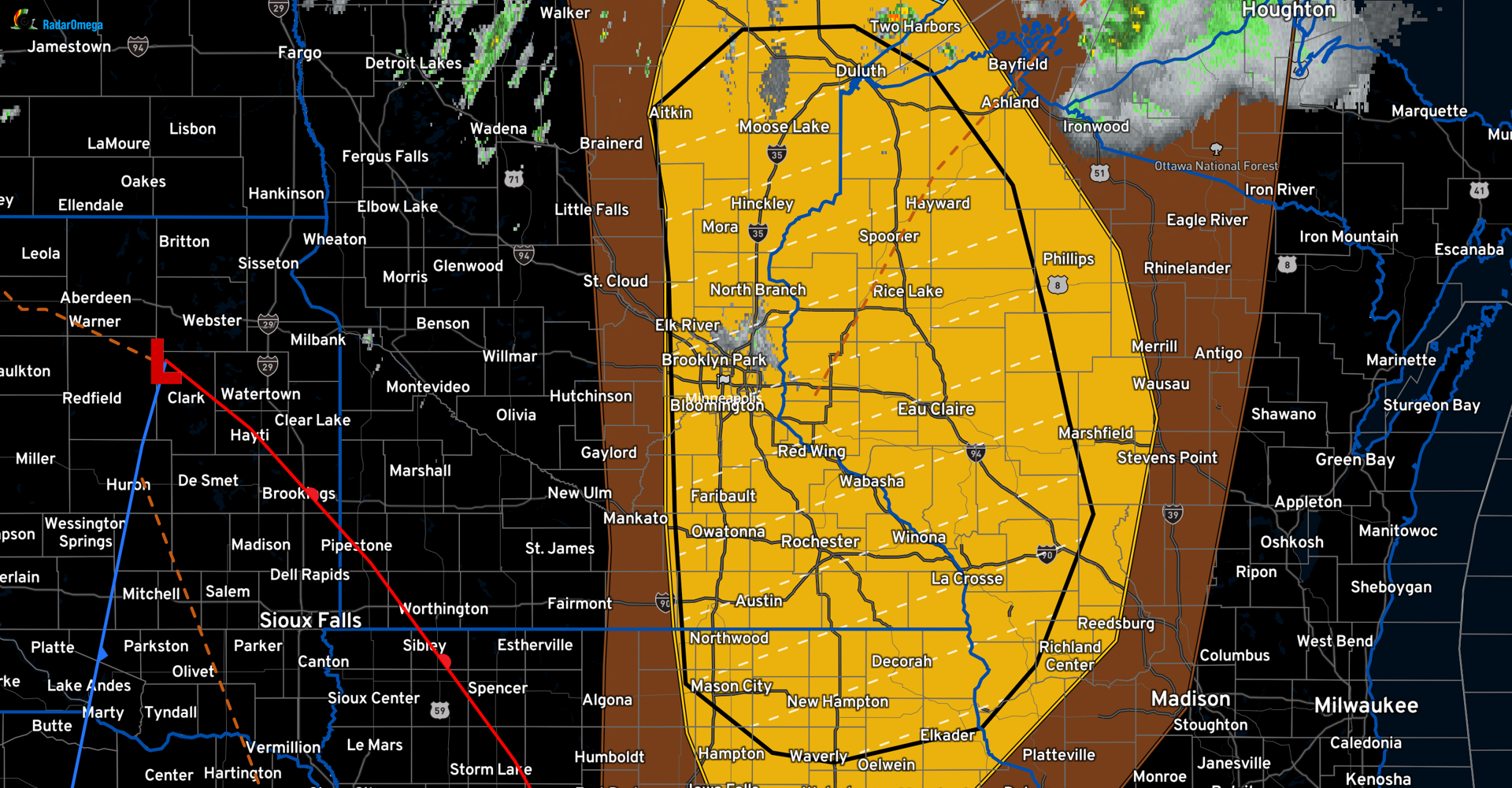1512x788 pixels.
Task: Click the Rochester city label
Action: tap(820, 542)
